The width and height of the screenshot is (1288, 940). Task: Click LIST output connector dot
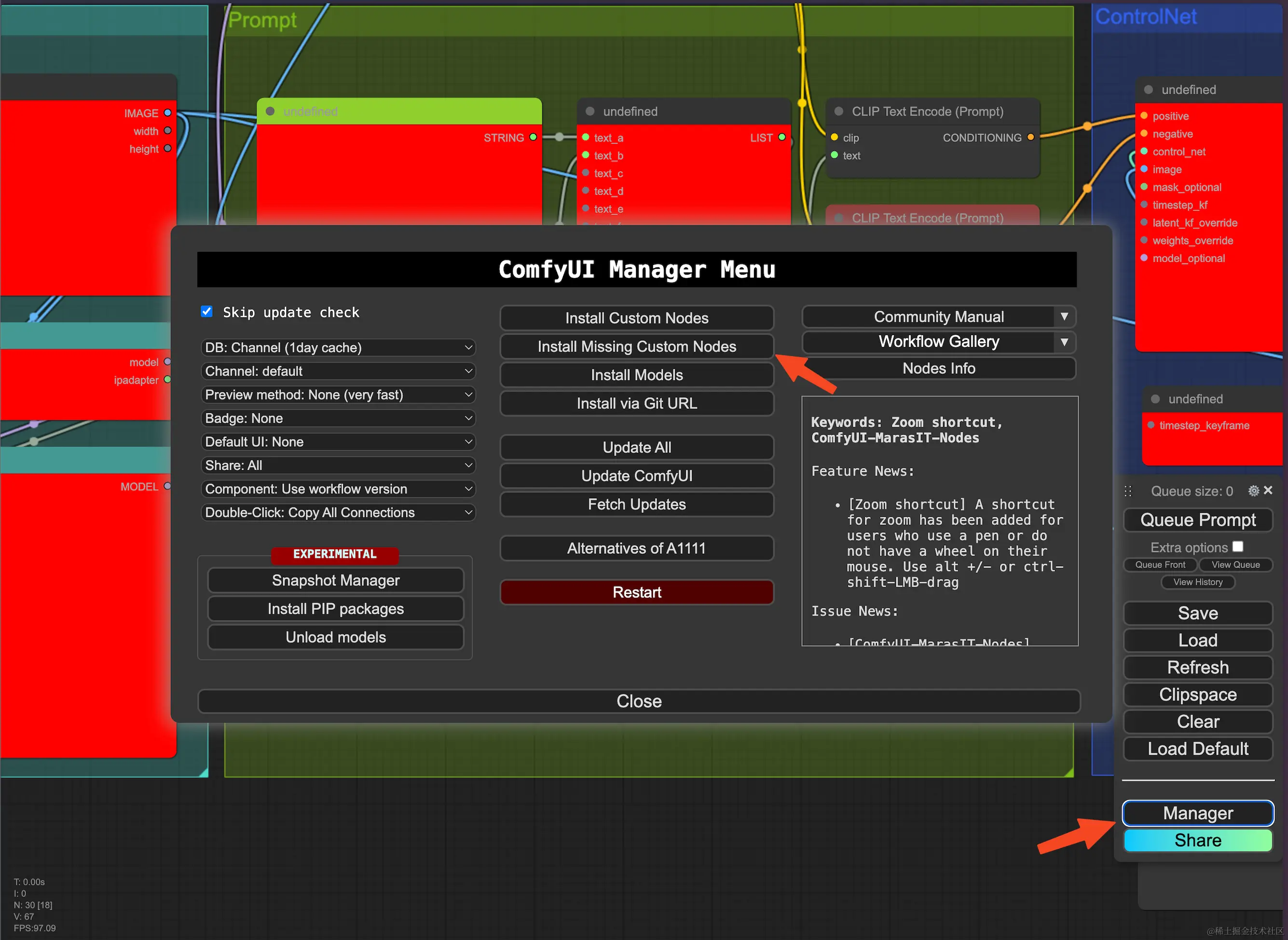point(781,137)
